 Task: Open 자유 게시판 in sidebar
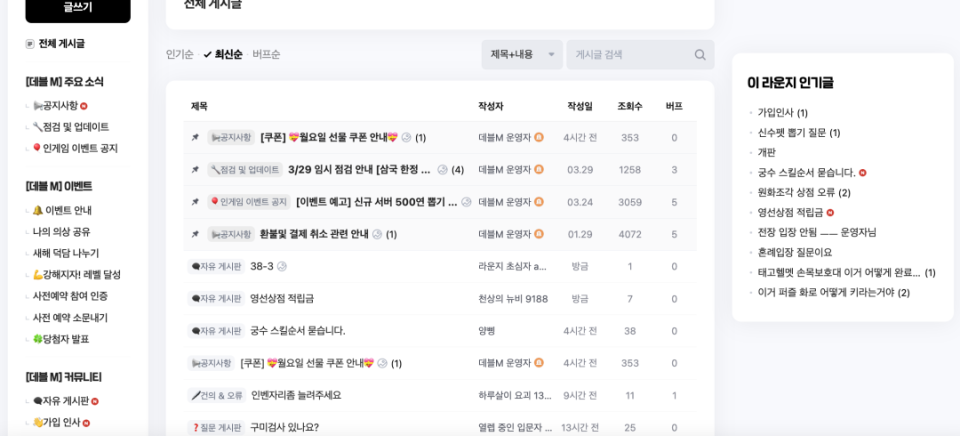[61, 401]
